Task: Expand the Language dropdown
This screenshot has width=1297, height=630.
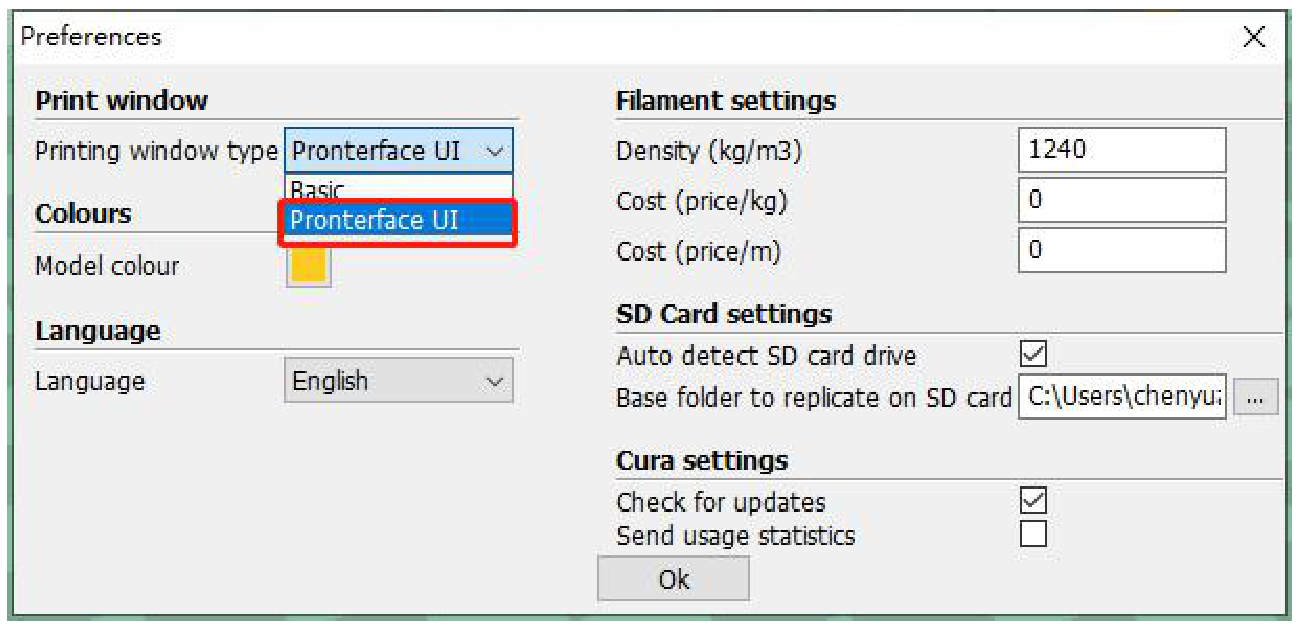Action: tap(398, 381)
